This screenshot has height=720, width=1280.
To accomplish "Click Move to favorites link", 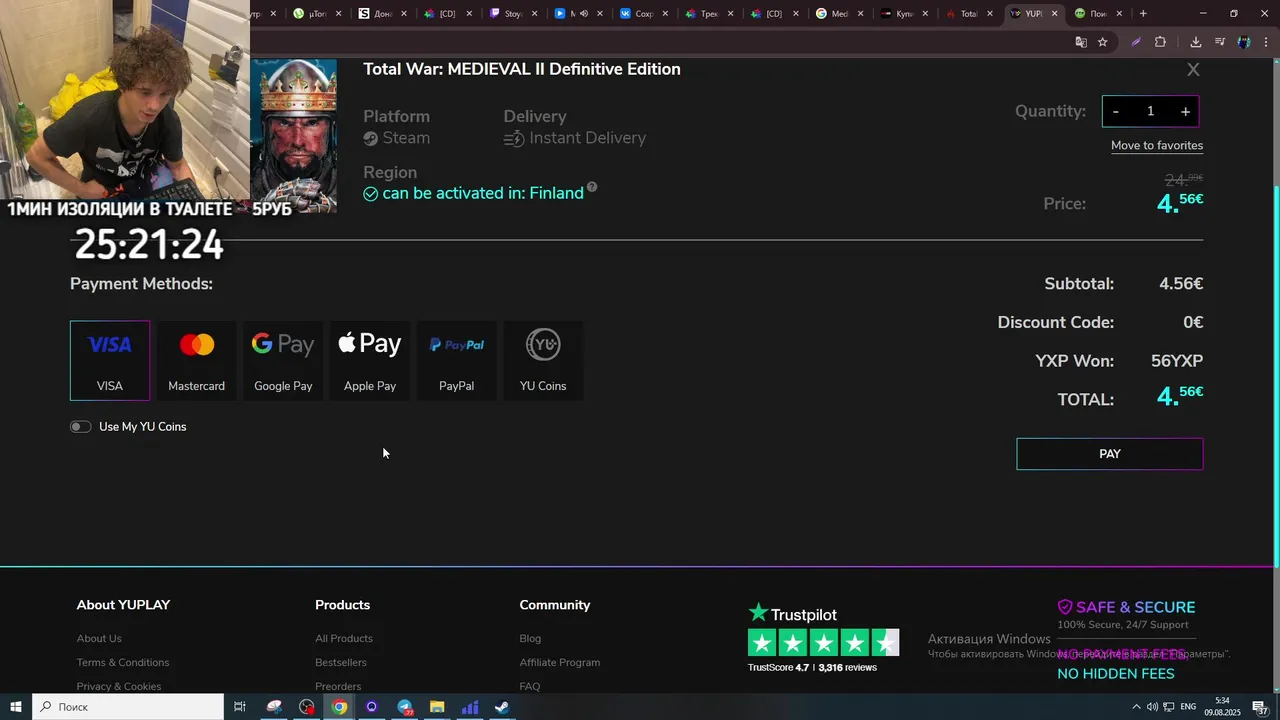I will pyautogui.click(x=1157, y=146).
